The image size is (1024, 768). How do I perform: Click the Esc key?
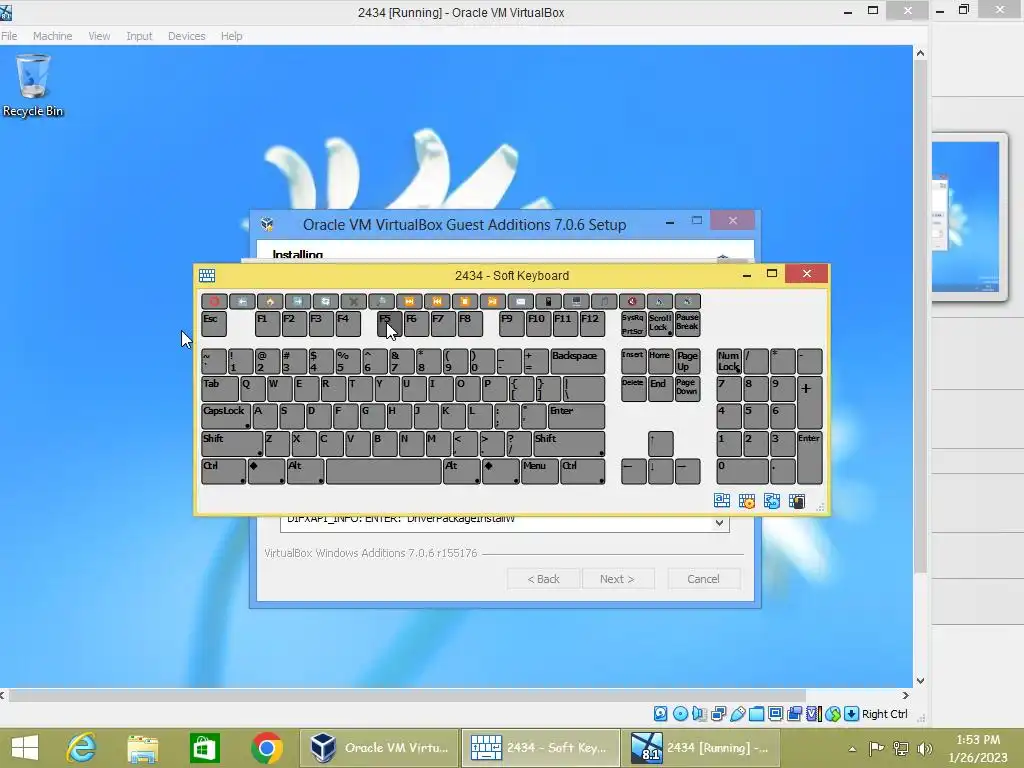pos(214,323)
